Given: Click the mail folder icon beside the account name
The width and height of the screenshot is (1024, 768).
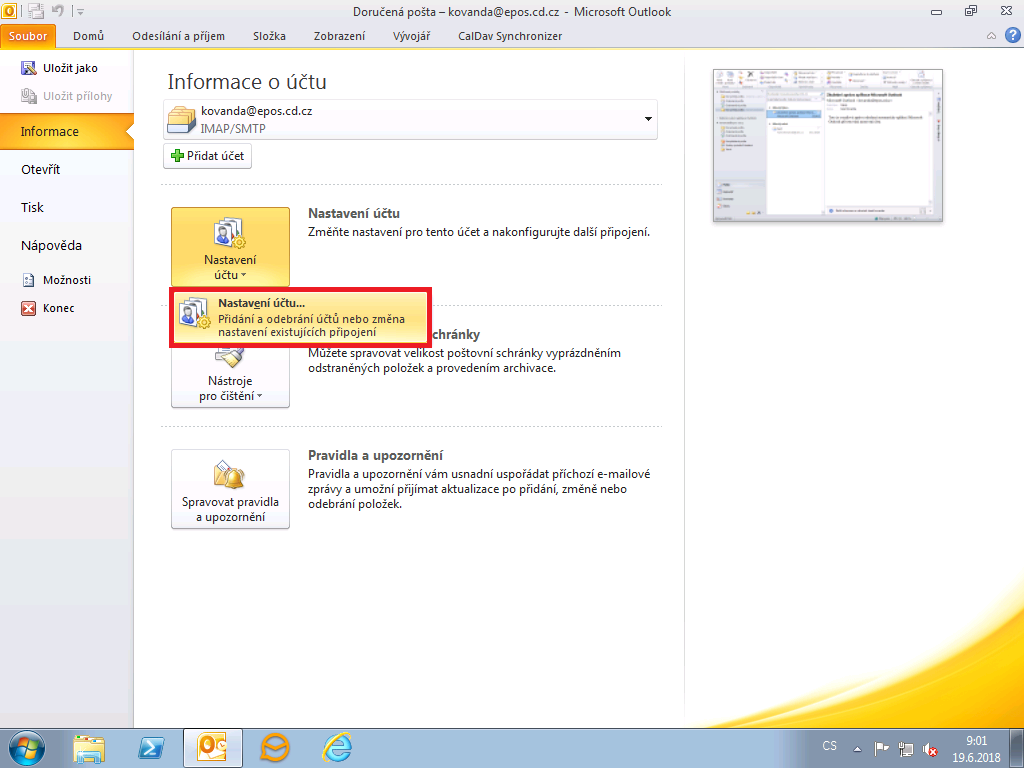Looking at the screenshot, I should pyautogui.click(x=182, y=120).
